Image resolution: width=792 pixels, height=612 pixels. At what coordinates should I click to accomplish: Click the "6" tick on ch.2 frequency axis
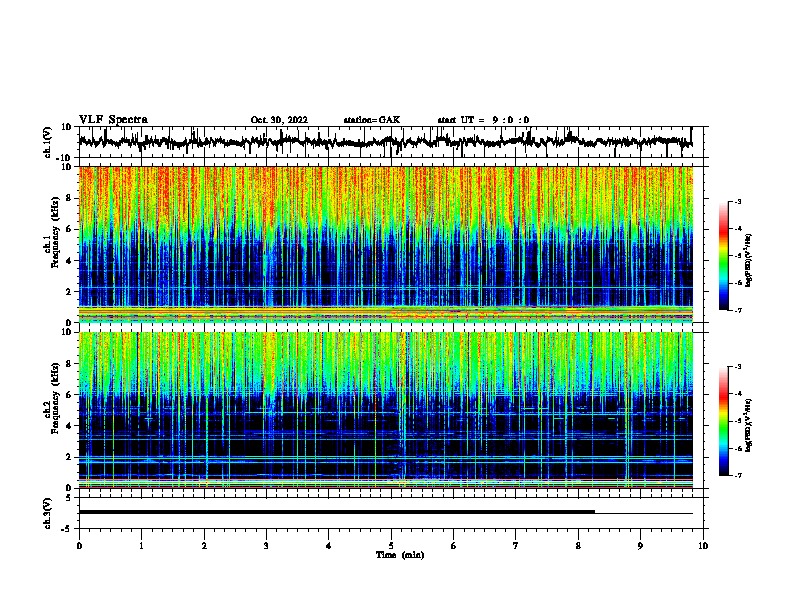tap(70, 395)
